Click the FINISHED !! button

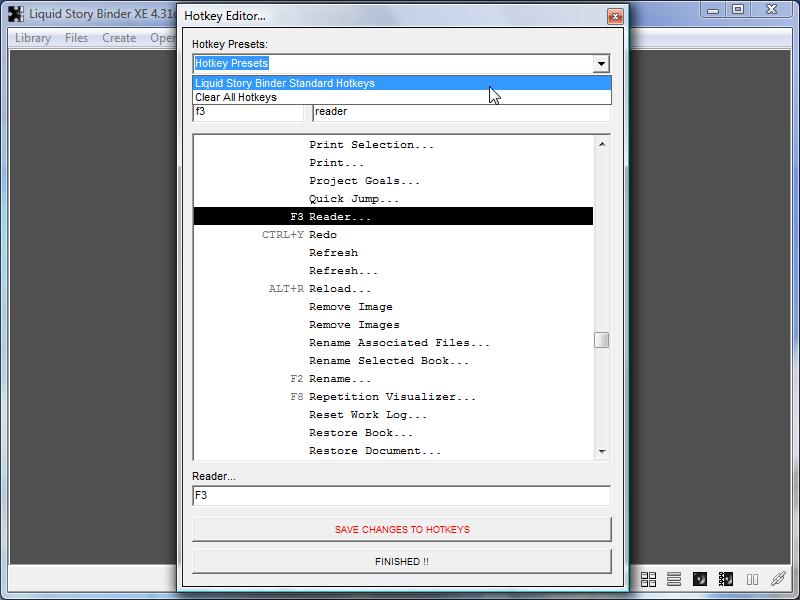click(401, 561)
